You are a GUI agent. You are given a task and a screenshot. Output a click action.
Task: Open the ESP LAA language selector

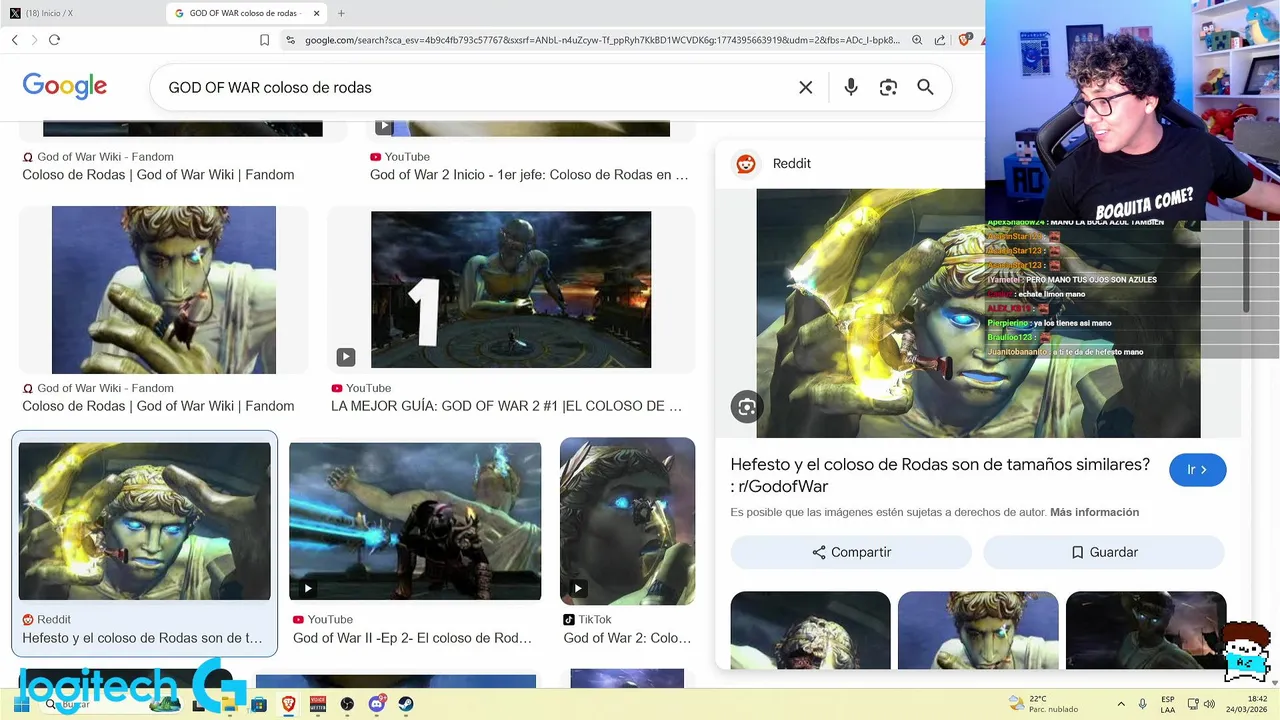click(1168, 704)
